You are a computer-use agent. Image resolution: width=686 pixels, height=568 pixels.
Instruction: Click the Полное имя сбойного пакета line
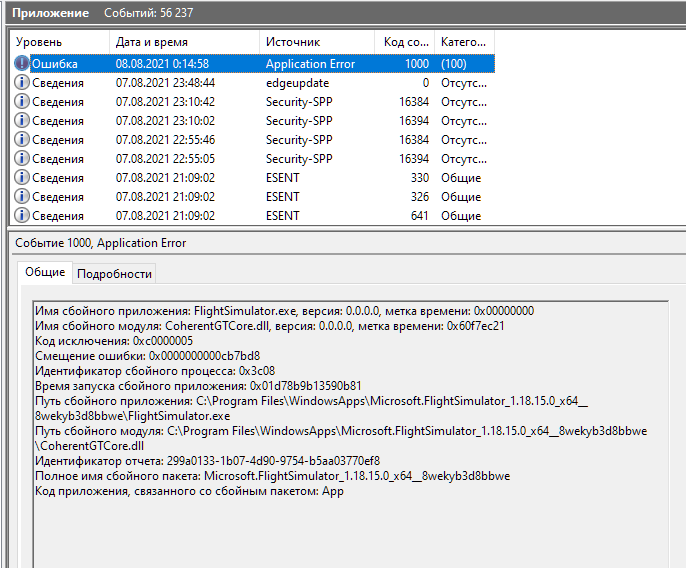coord(273,476)
